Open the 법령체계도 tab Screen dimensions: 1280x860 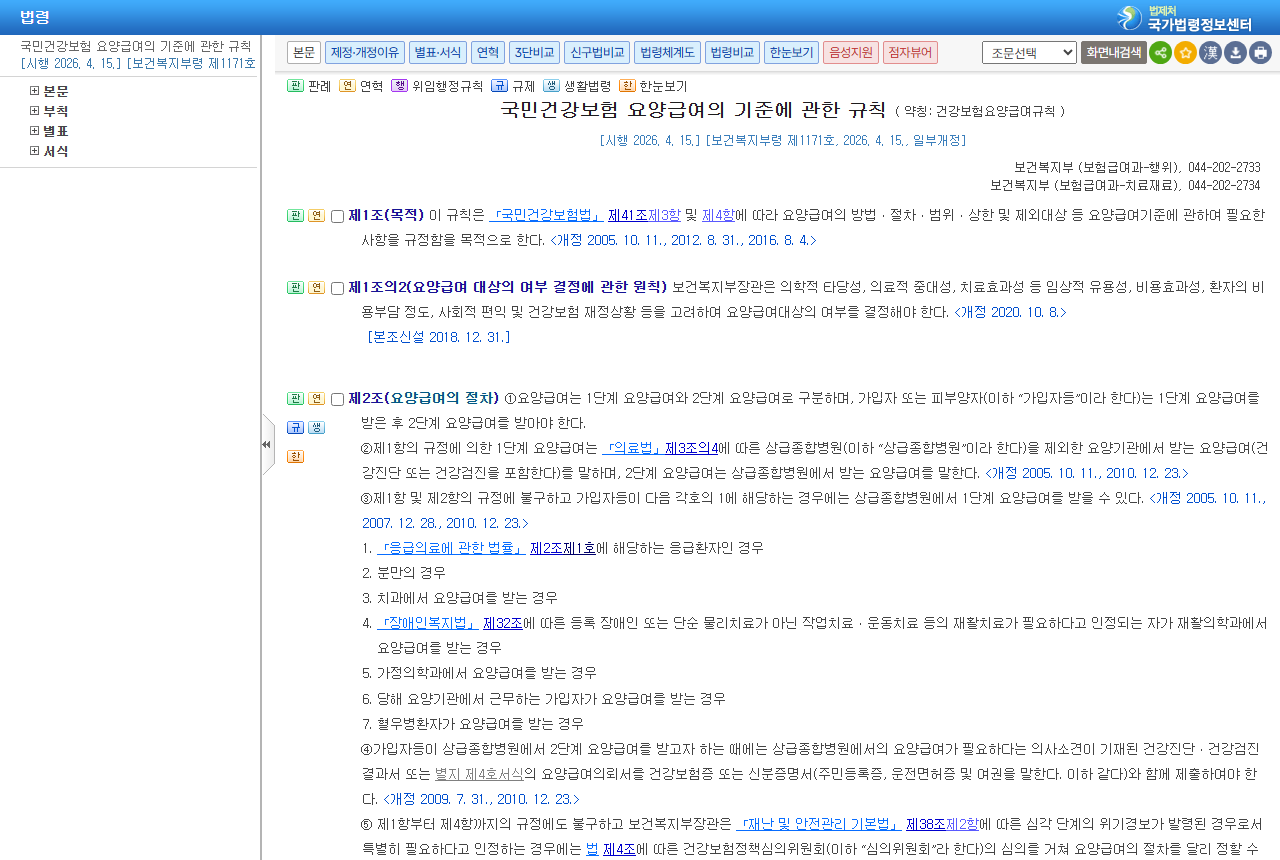click(x=667, y=52)
